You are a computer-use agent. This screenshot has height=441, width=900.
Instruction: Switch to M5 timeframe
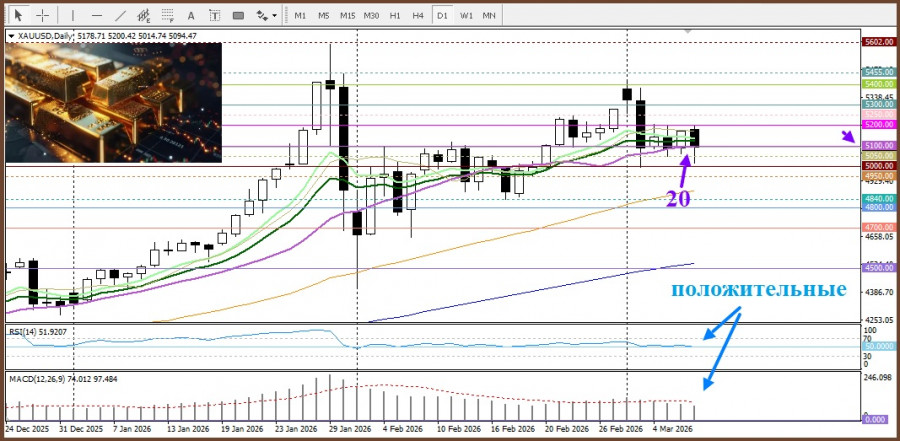pyautogui.click(x=324, y=16)
